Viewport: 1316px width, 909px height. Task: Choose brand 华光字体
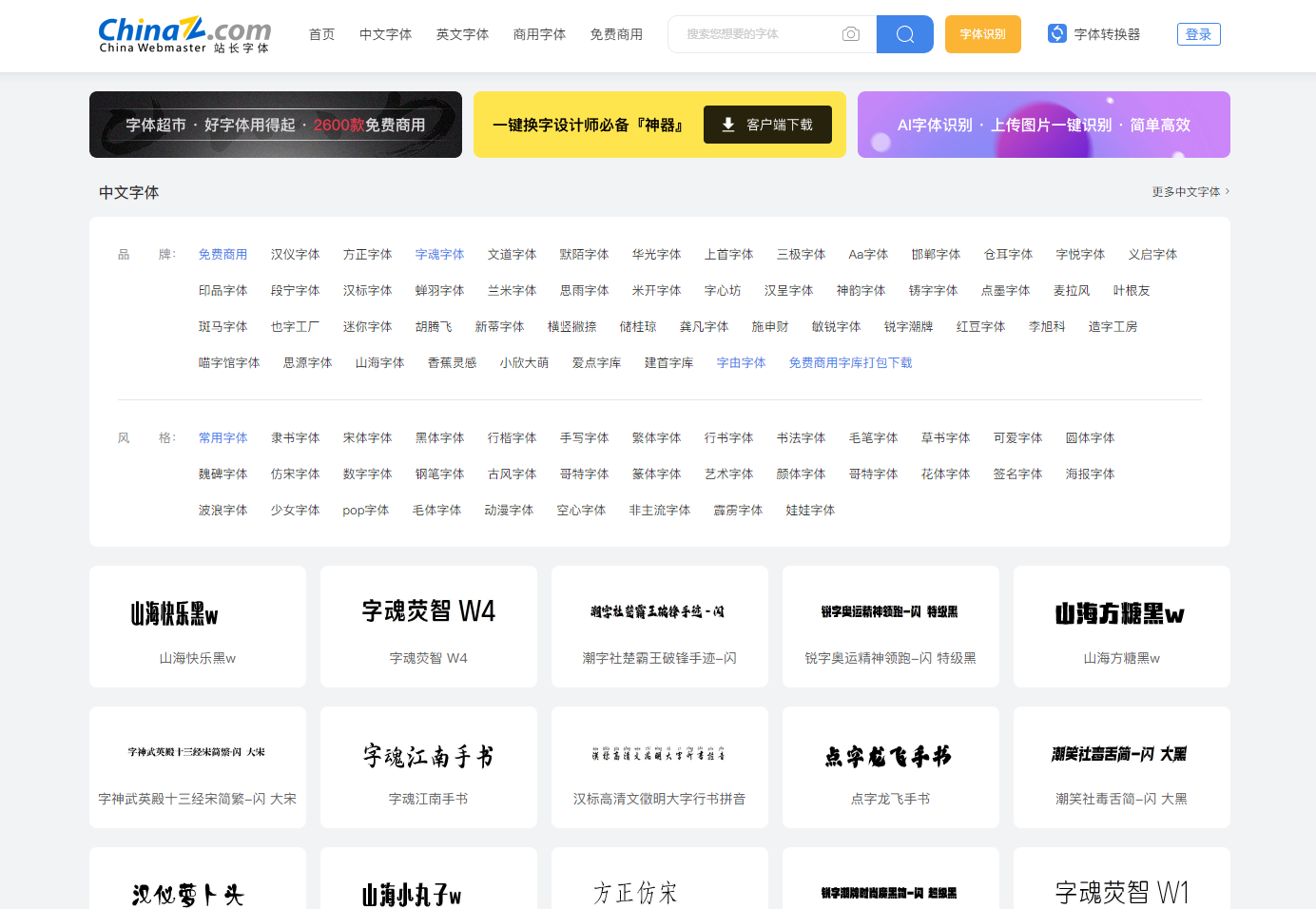(x=657, y=254)
